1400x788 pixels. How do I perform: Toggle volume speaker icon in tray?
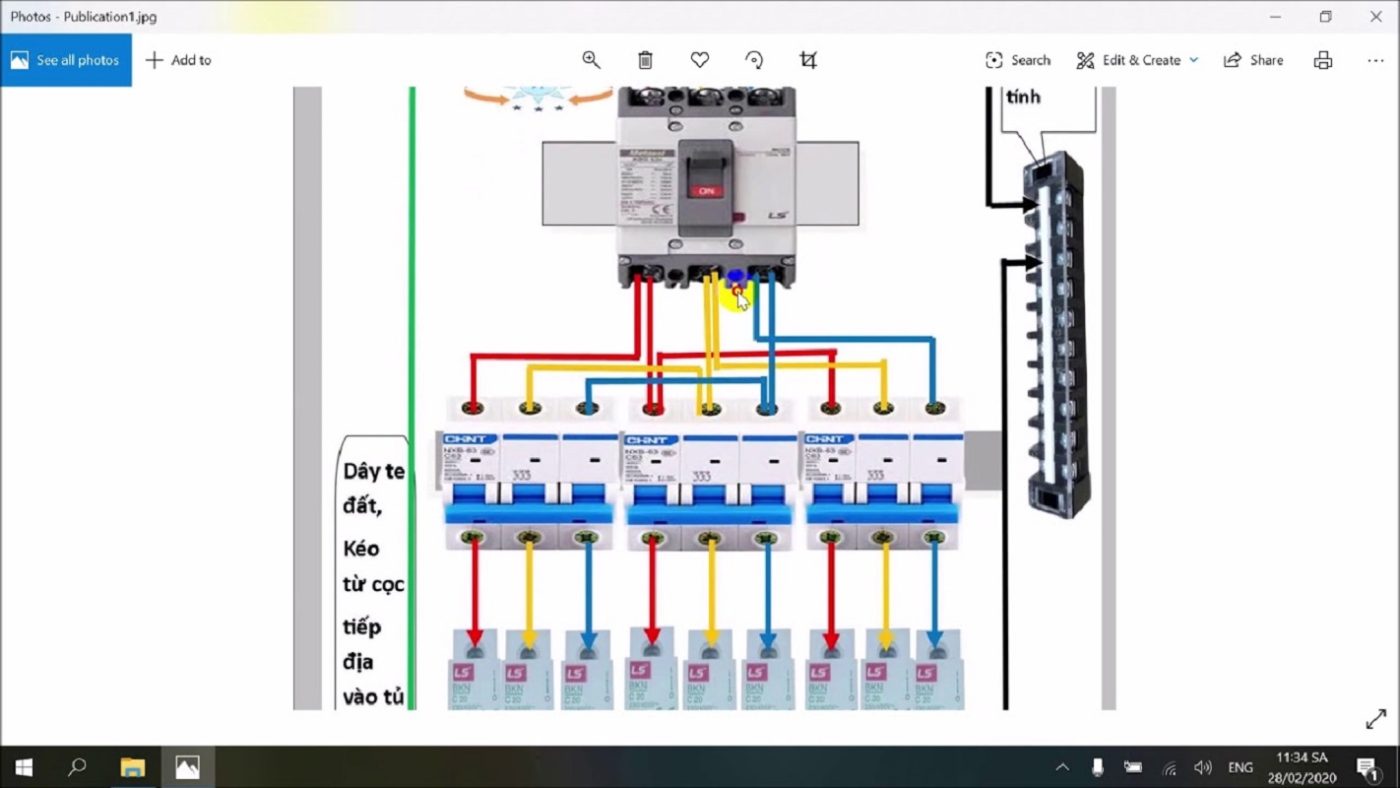tap(1203, 767)
